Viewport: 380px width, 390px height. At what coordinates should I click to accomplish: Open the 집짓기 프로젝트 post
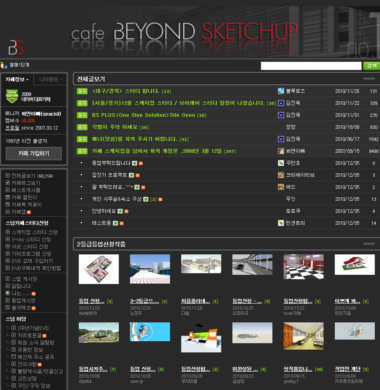pyautogui.click(x=110, y=175)
